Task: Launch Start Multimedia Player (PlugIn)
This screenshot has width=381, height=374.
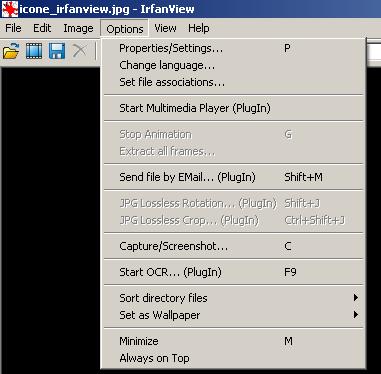Action: [233, 108]
